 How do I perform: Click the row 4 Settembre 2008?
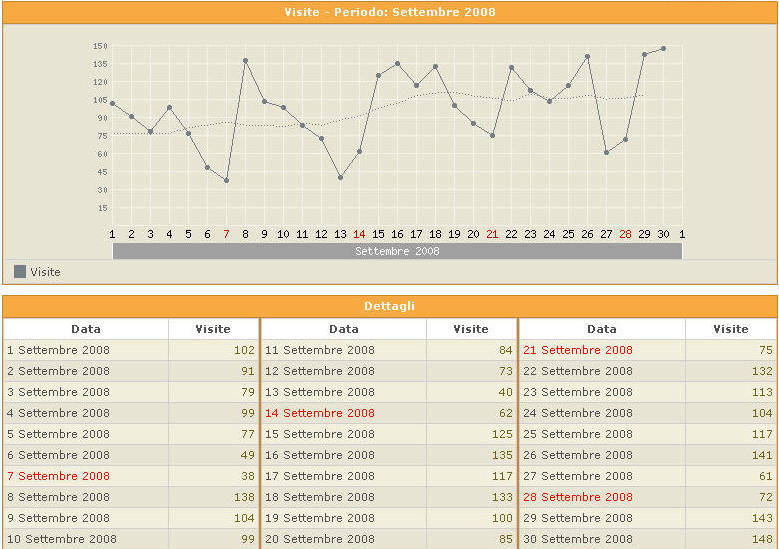(x=131, y=413)
